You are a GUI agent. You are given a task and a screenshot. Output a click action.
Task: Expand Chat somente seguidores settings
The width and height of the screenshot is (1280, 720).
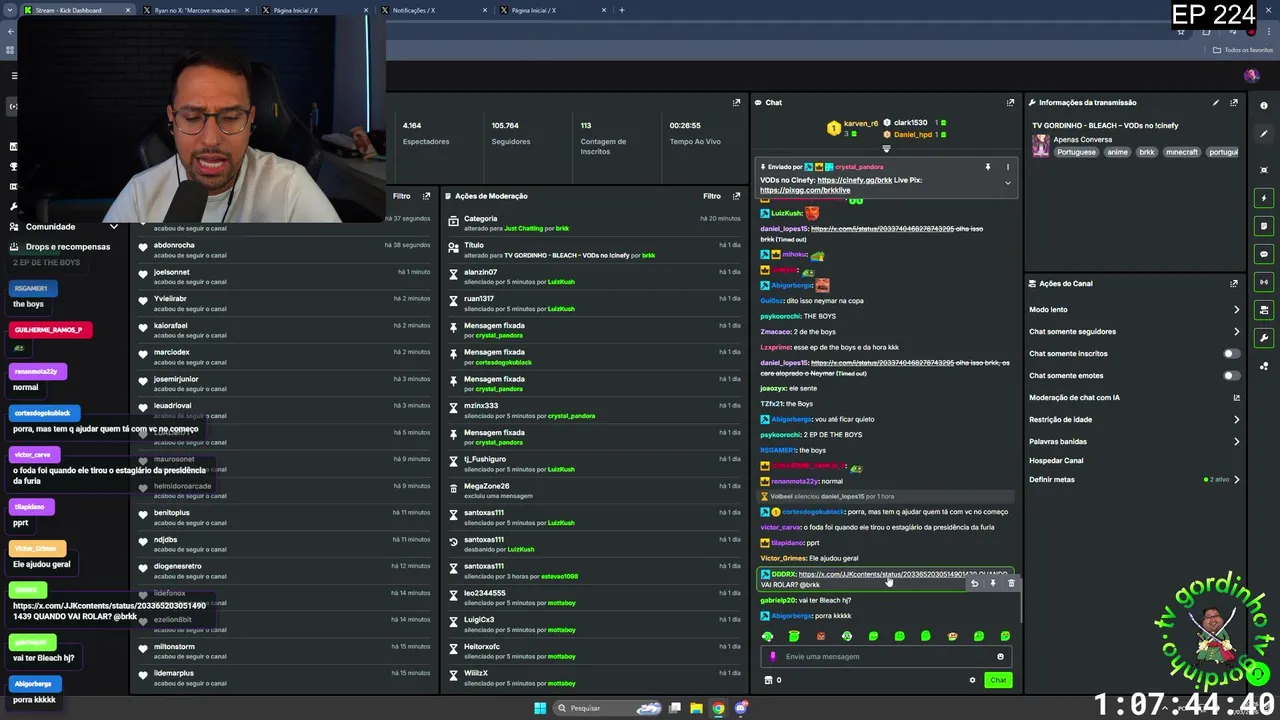point(1236,332)
